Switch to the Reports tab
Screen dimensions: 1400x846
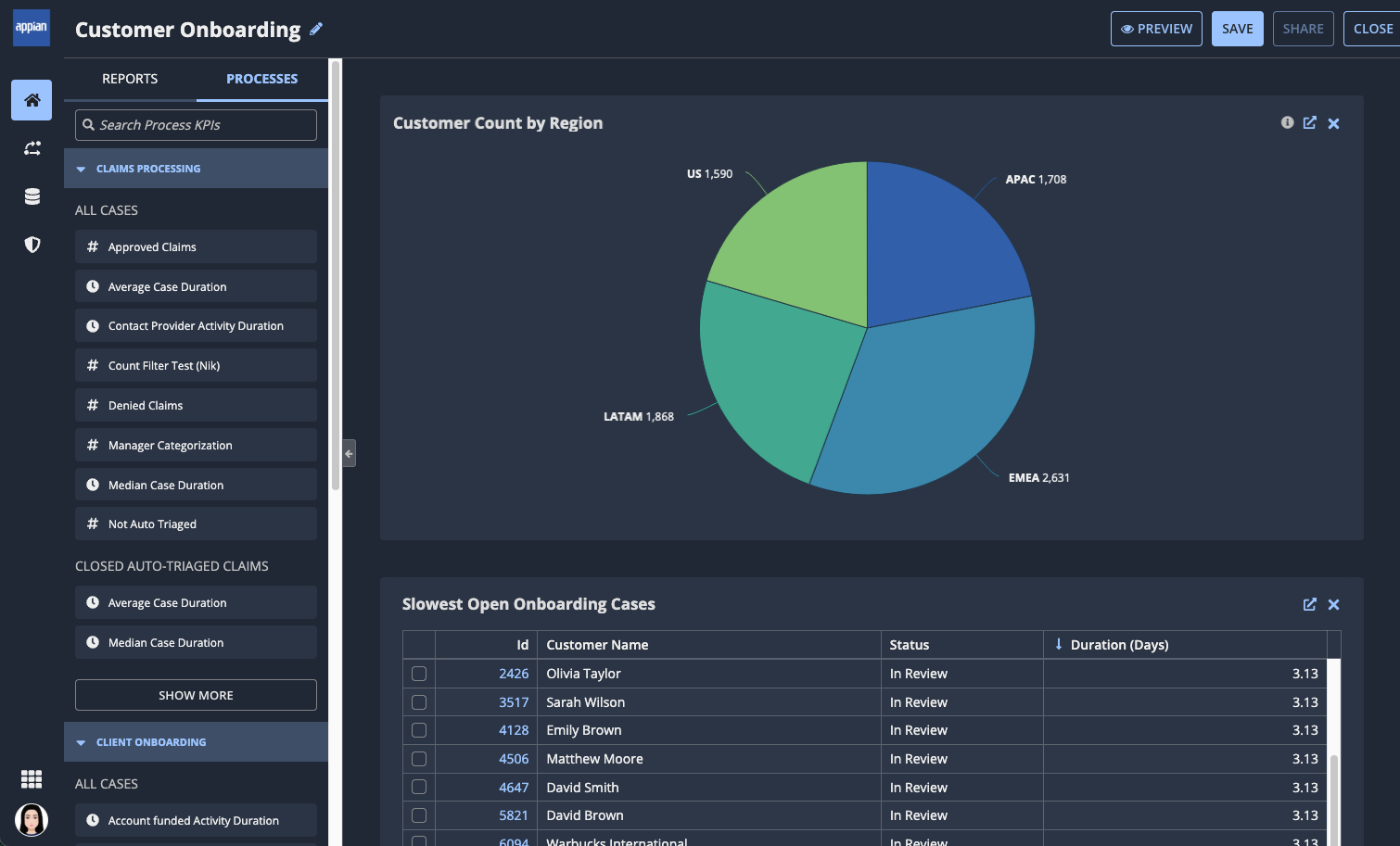point(130,79)
